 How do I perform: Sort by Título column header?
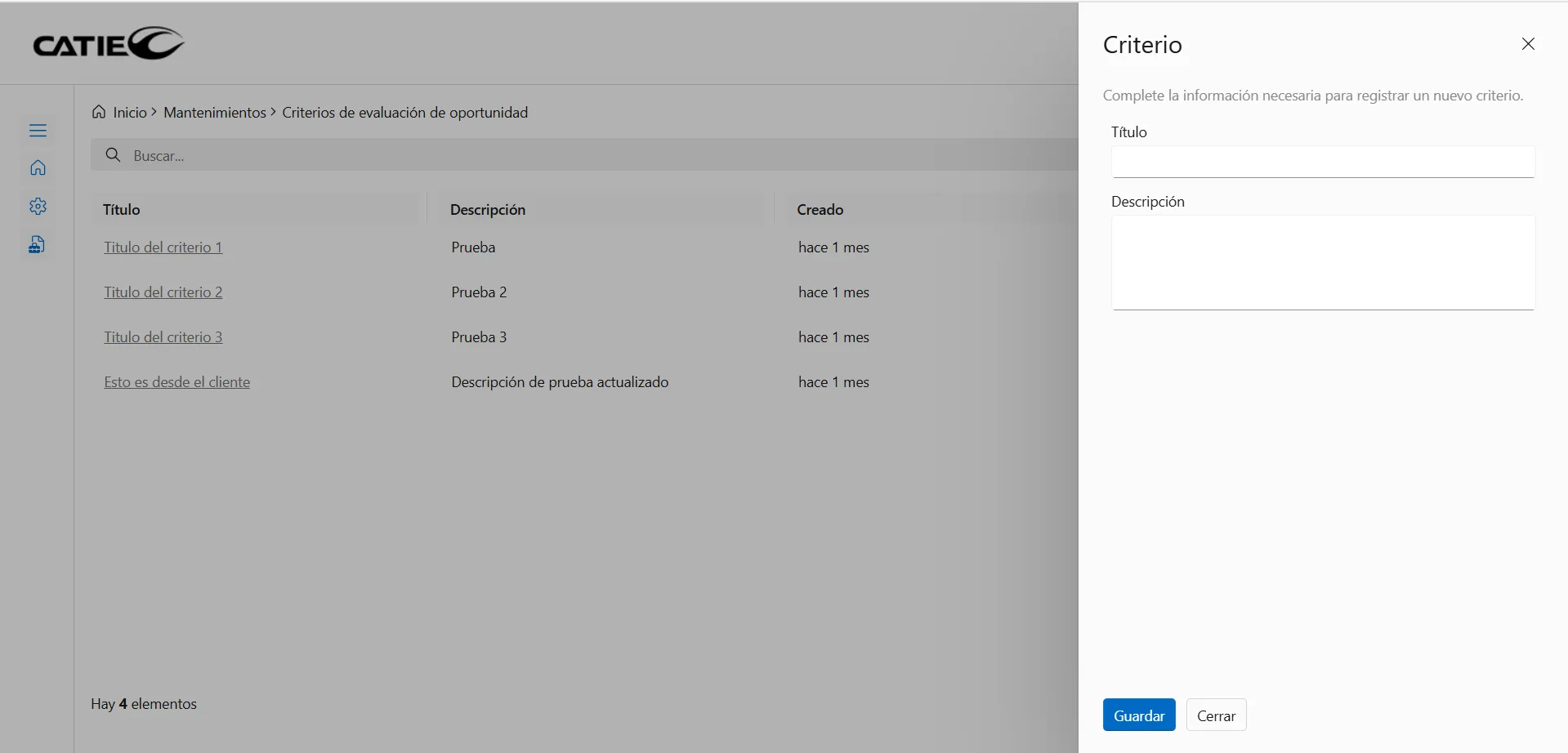tap(122, 210)
